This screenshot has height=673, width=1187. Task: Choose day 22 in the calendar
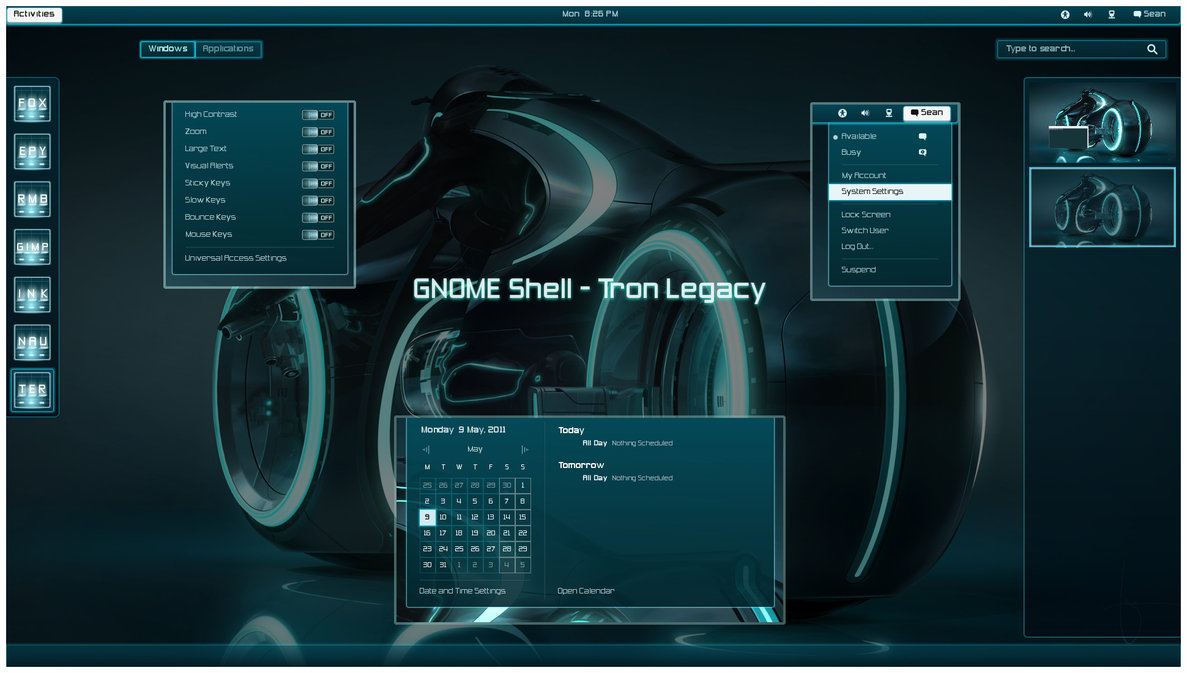click(x=522, y=533)
